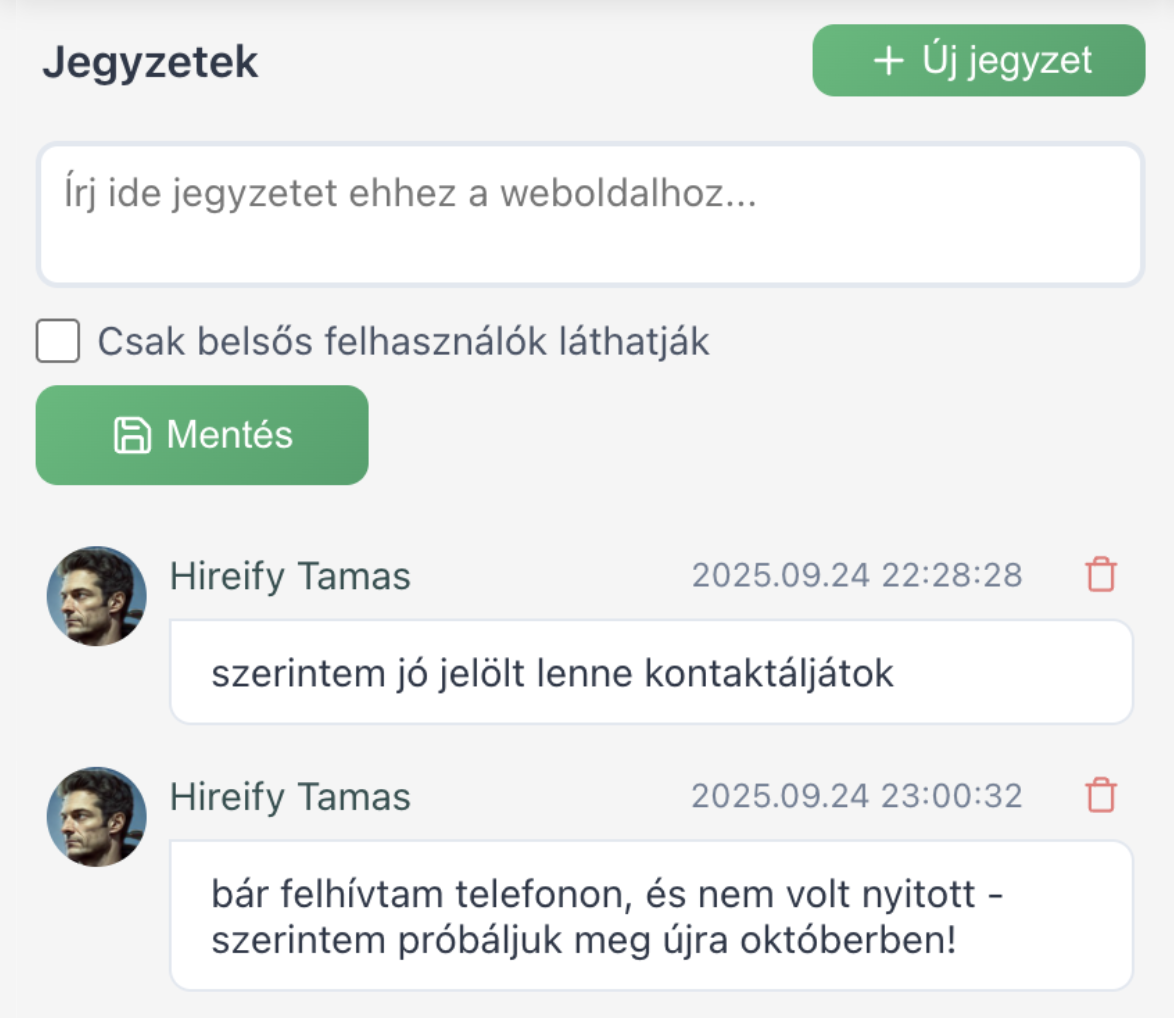Enable Csak belsős felhasználók láthatják checkbox

coord(57,341)
